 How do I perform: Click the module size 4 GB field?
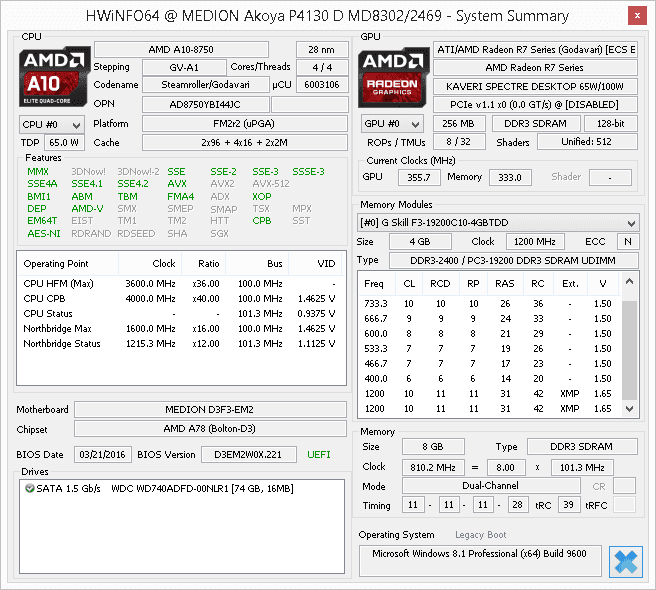coord(420,242)
